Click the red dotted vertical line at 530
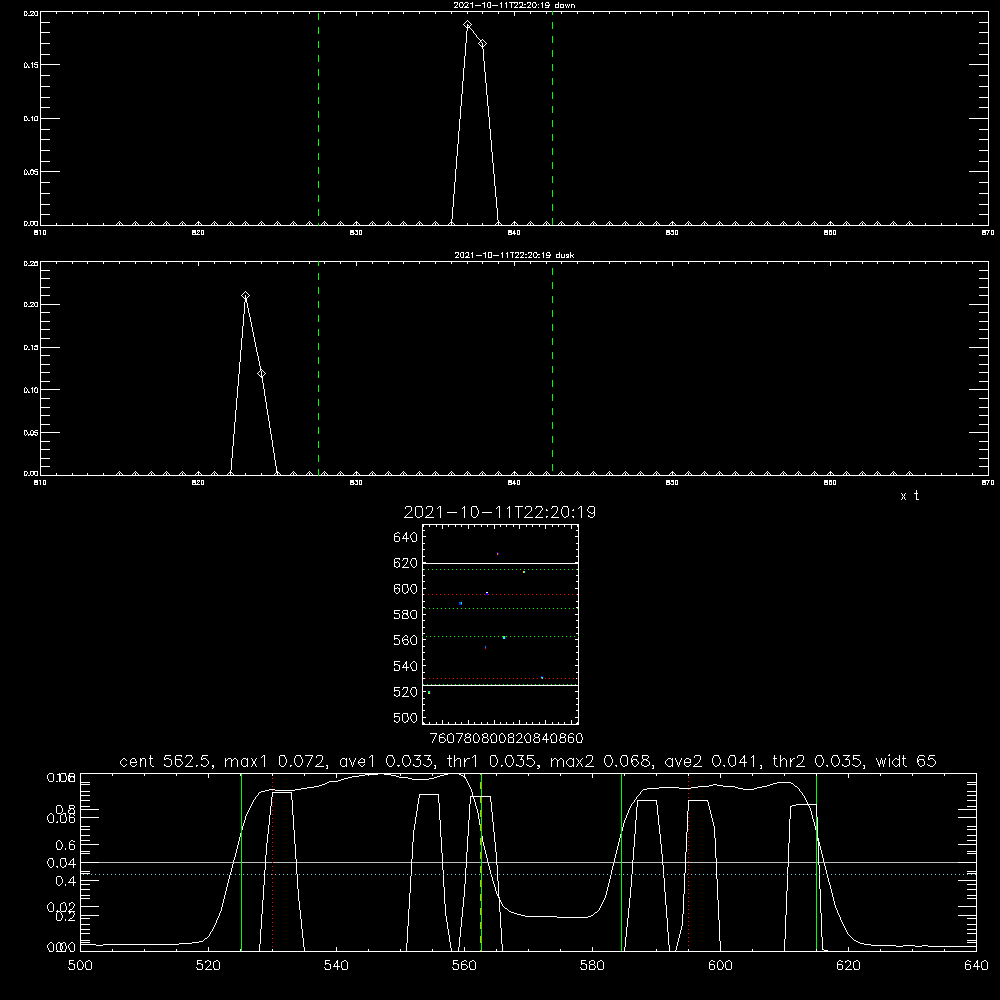This screenshot has width=1000, height=1000. tap(272, 862)
